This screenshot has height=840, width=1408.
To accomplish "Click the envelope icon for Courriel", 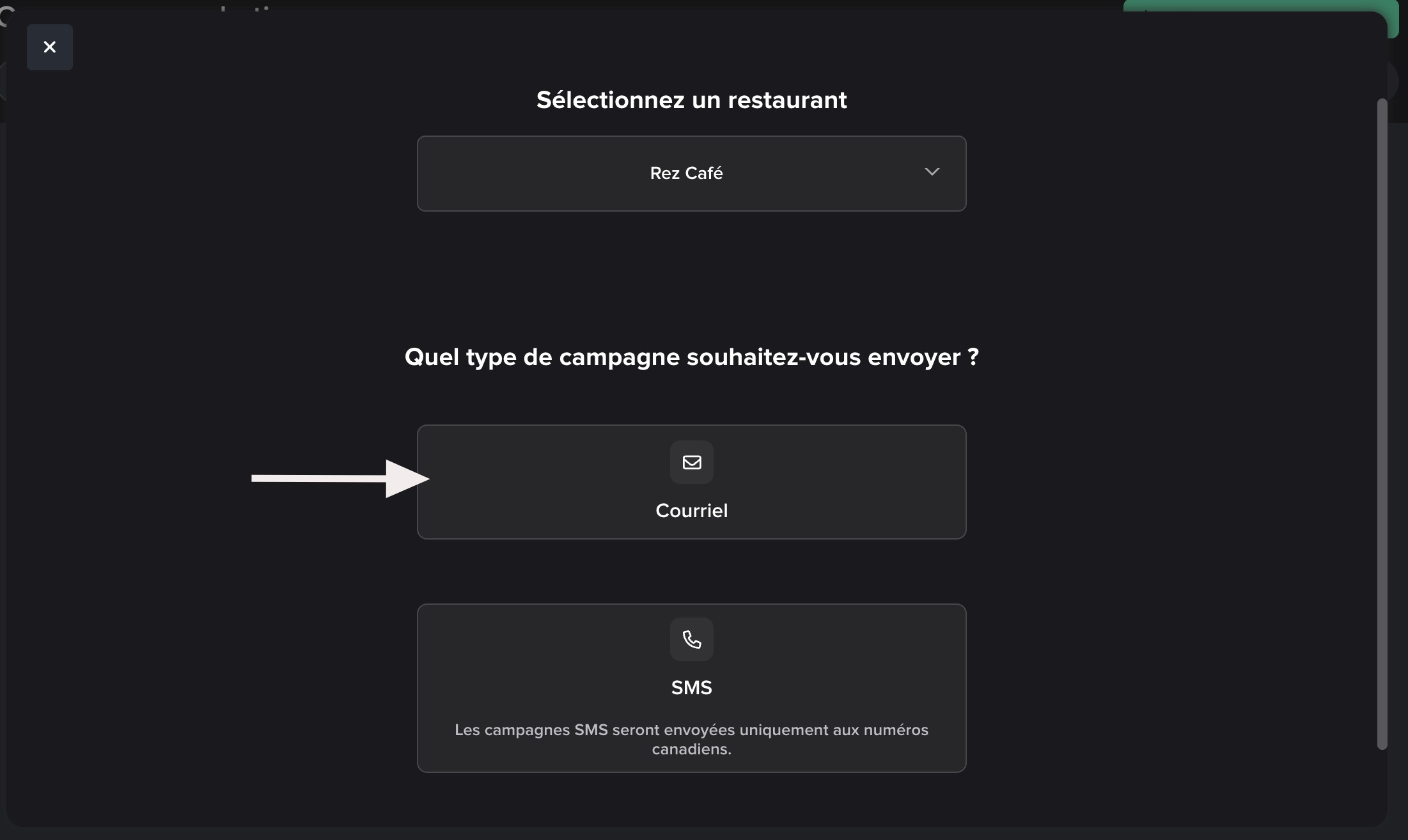I will pyautogui.click(x=691, y=462).
